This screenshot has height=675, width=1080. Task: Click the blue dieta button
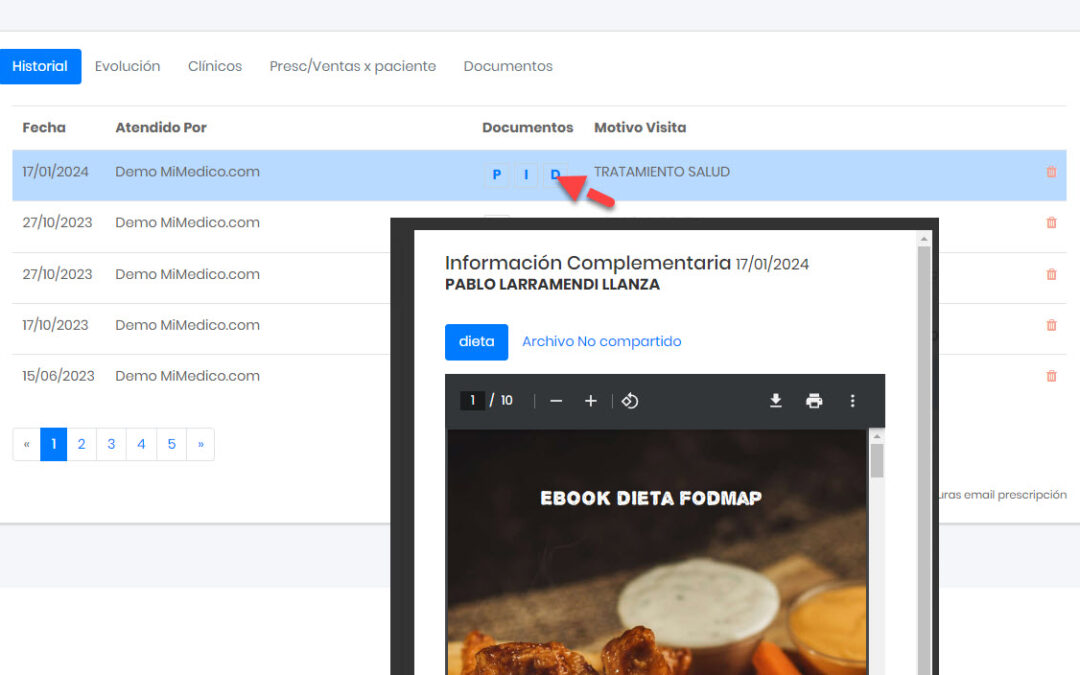(x=477, y=342)
